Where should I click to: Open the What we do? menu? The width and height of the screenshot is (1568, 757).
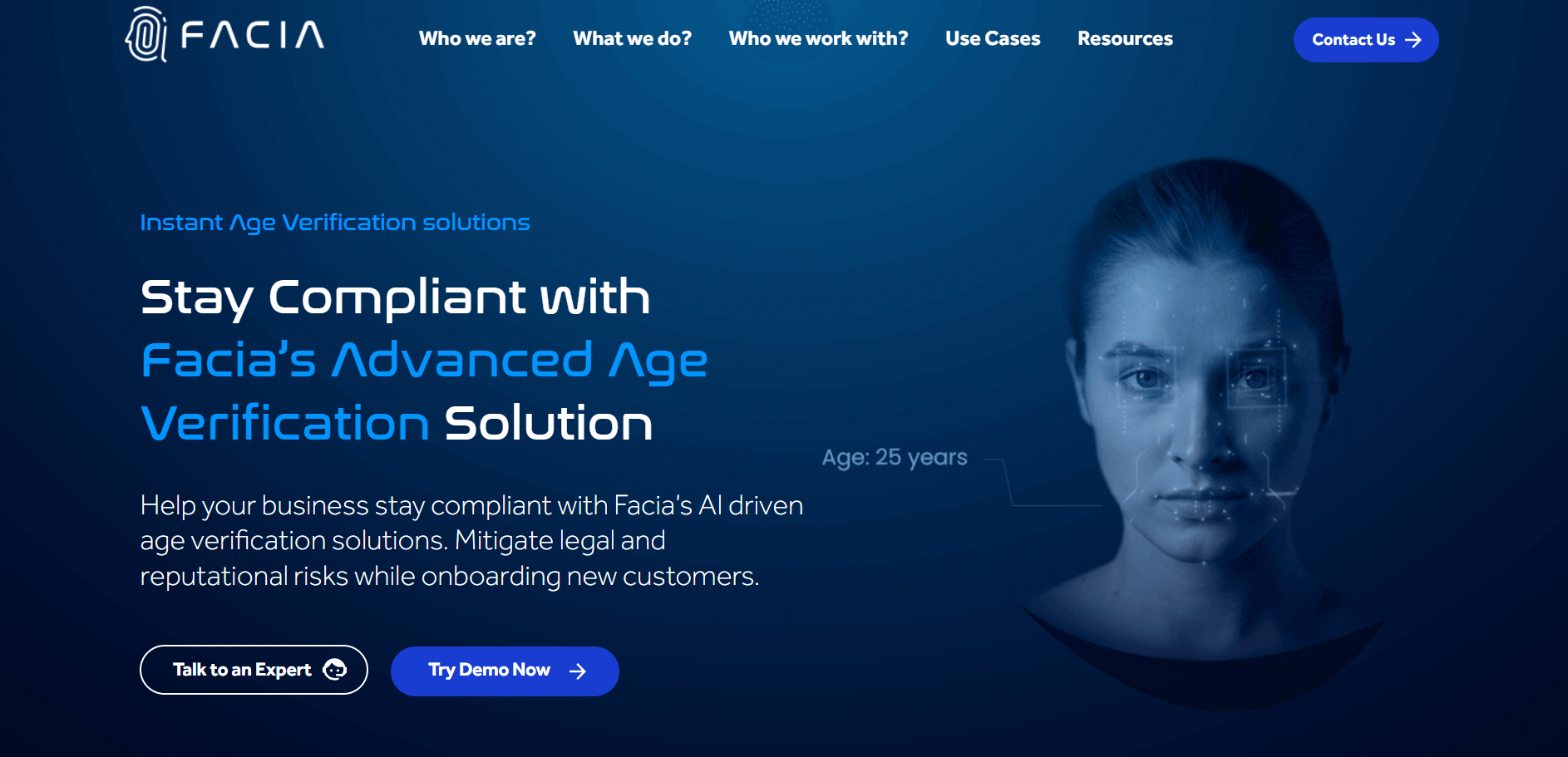tap(632, 39)
